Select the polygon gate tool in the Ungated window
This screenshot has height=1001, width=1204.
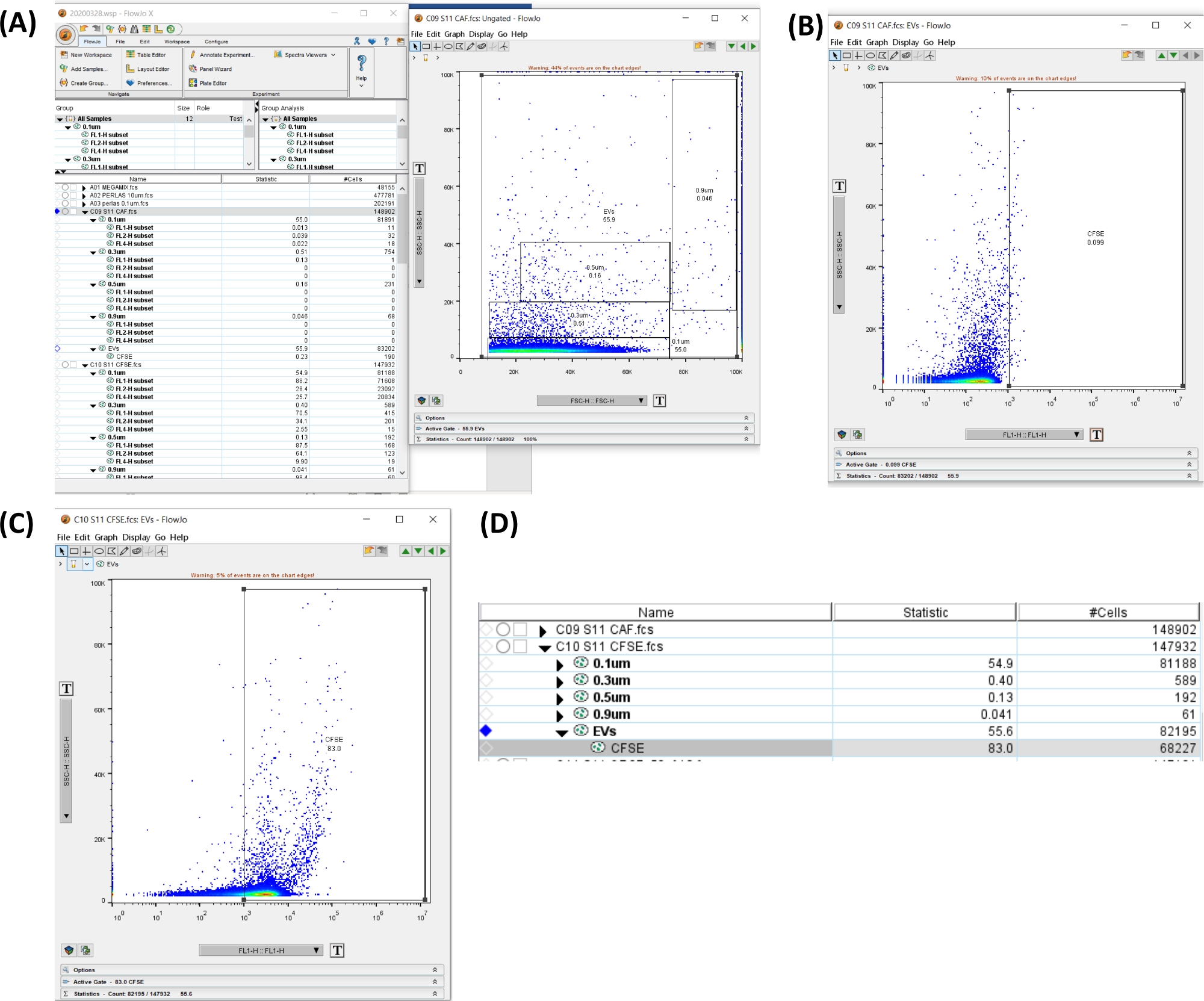coord(460,46)
